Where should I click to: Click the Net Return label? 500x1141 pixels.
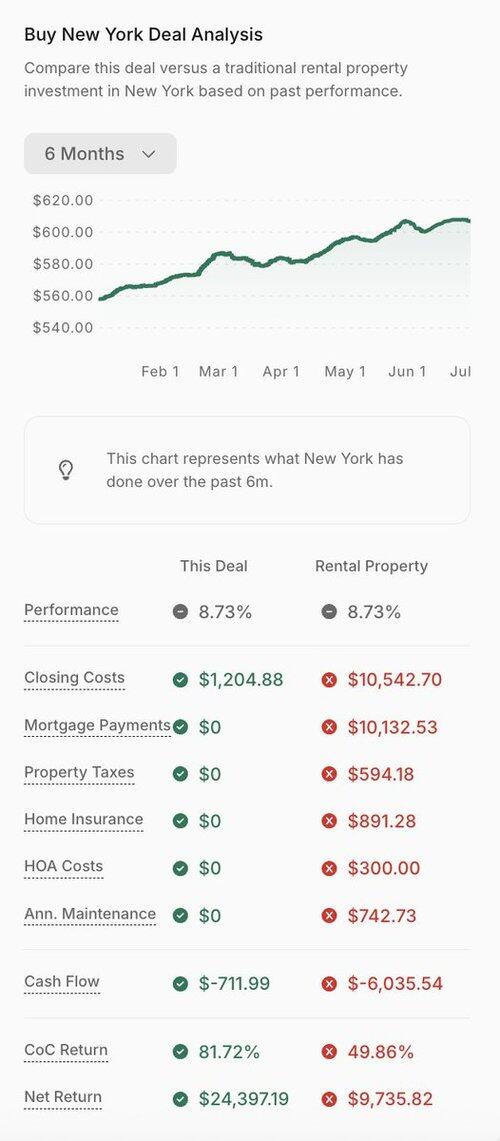[x=63, y=1097]
